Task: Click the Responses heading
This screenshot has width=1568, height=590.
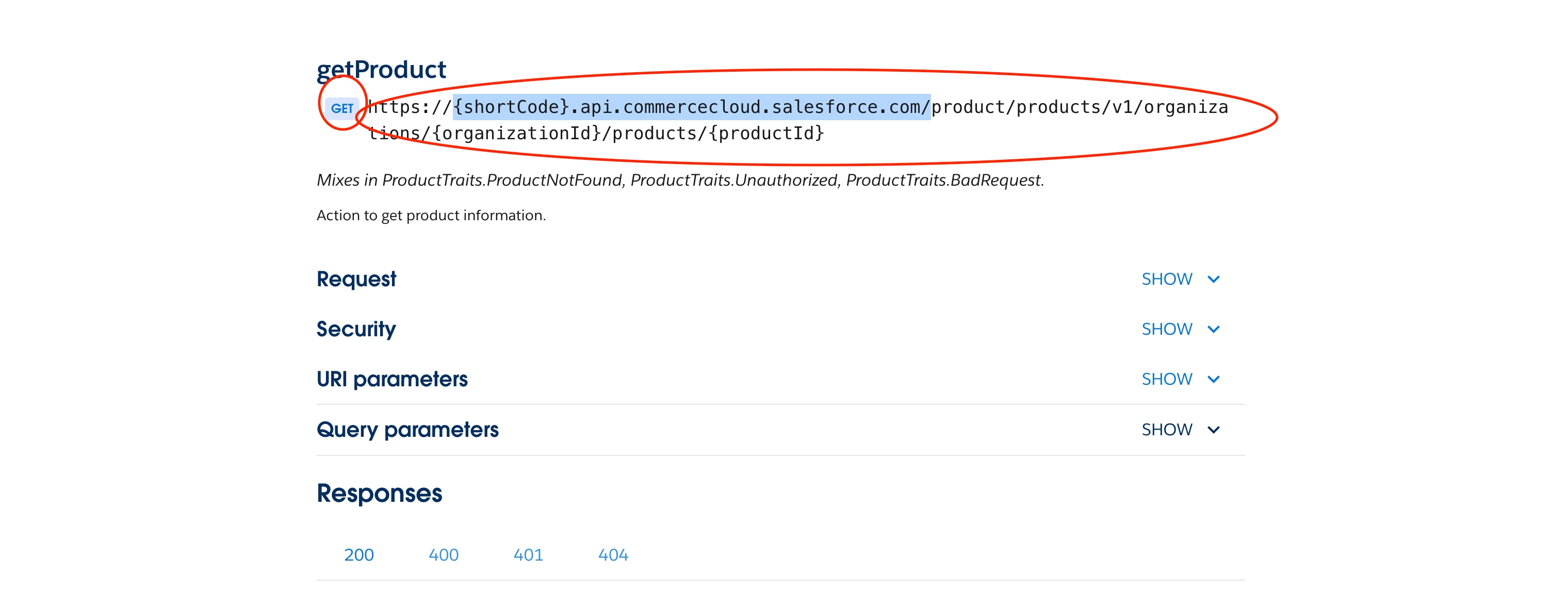Action: (x=379, y=493)
